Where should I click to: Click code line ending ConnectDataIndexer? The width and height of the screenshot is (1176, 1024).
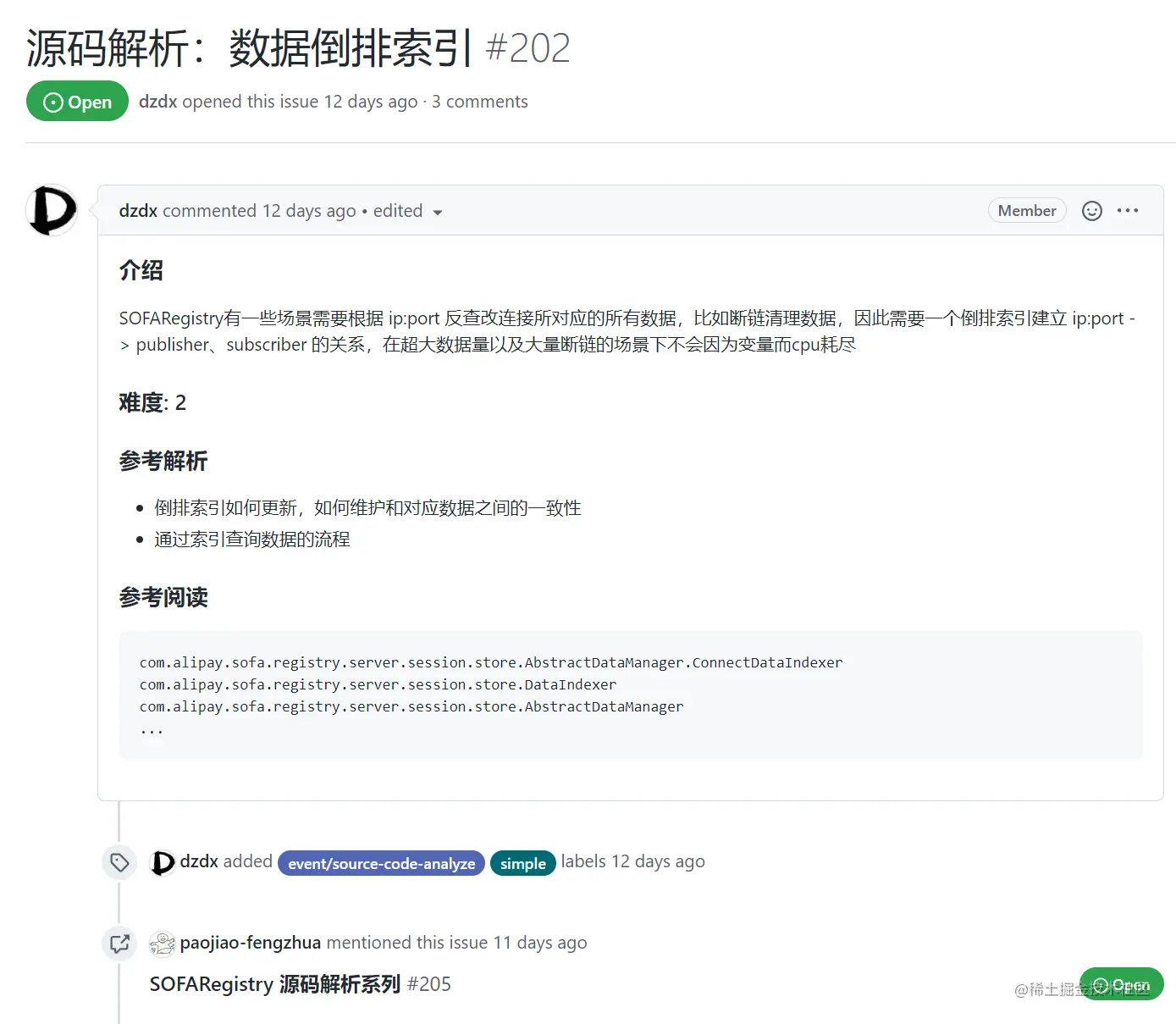[491, 662]
